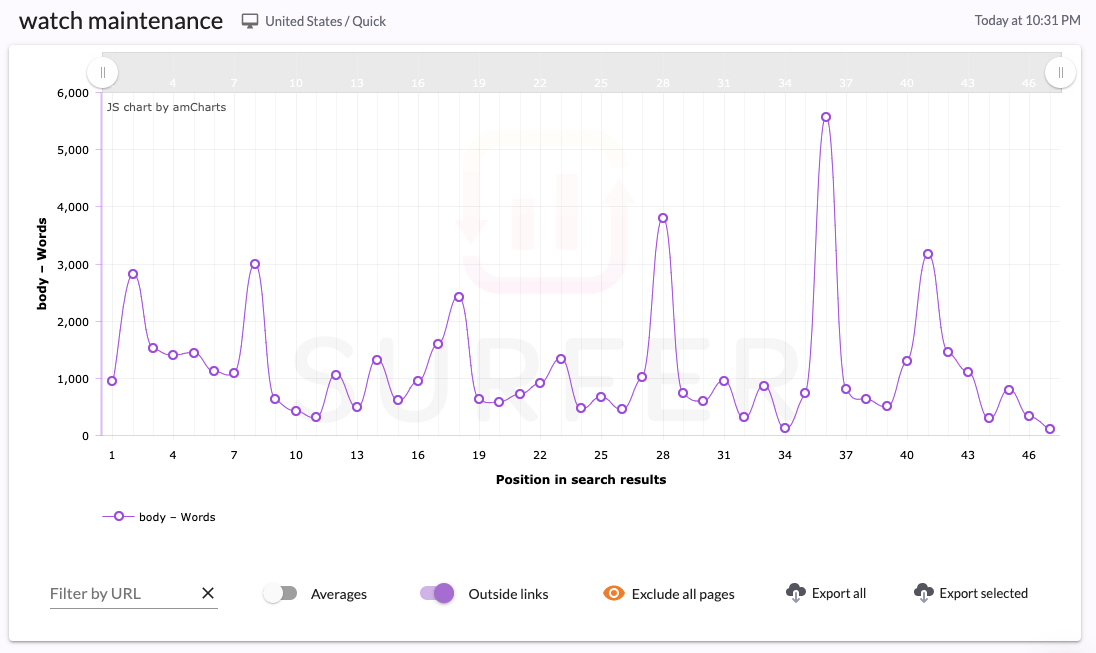Image resolution: width=1096 pixels, height=653 pixels.
Task: Click the Export all cloud download icon
Action: point(795,593)
